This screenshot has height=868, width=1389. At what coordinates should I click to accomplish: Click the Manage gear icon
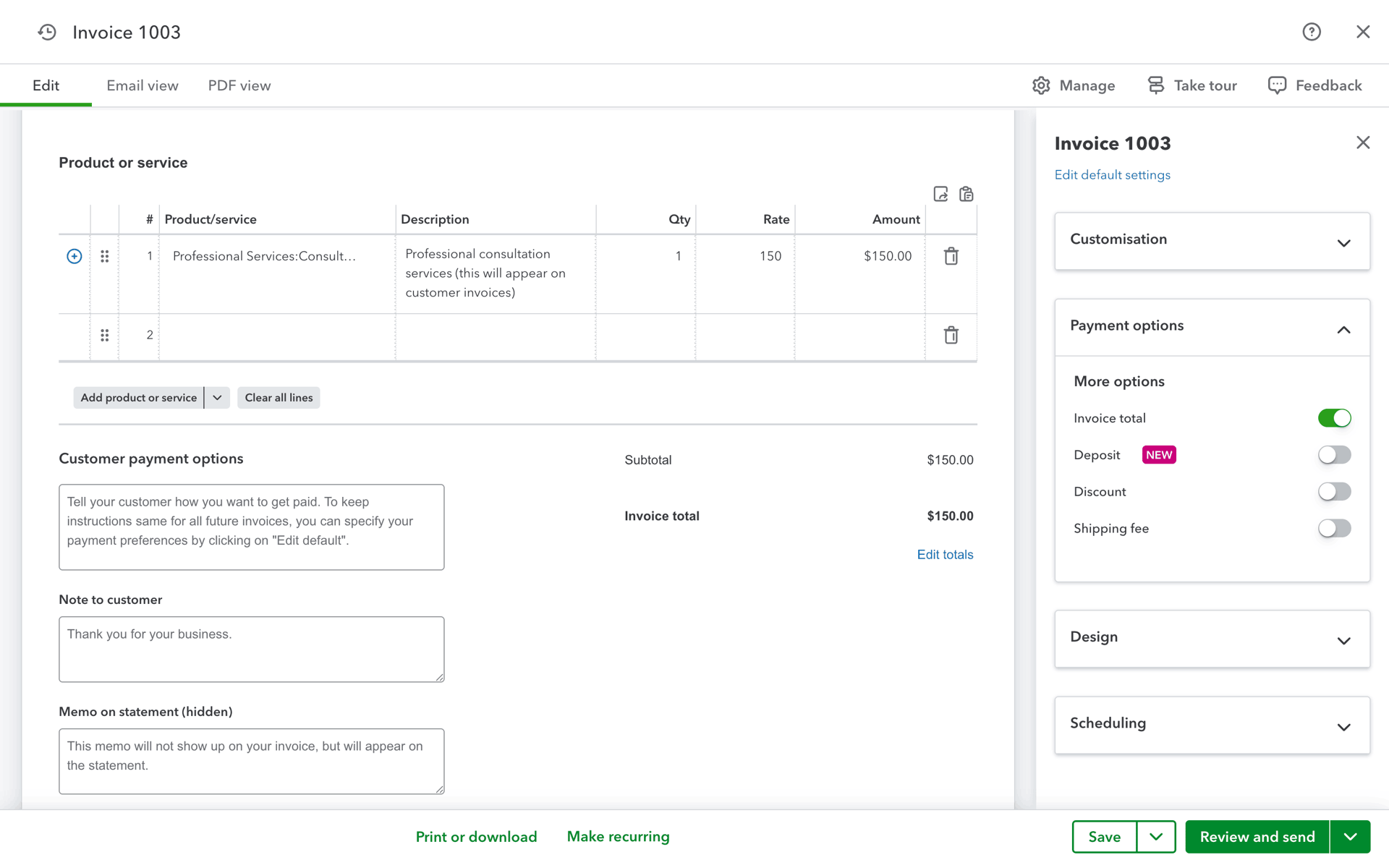click(x=1041, y=85)
